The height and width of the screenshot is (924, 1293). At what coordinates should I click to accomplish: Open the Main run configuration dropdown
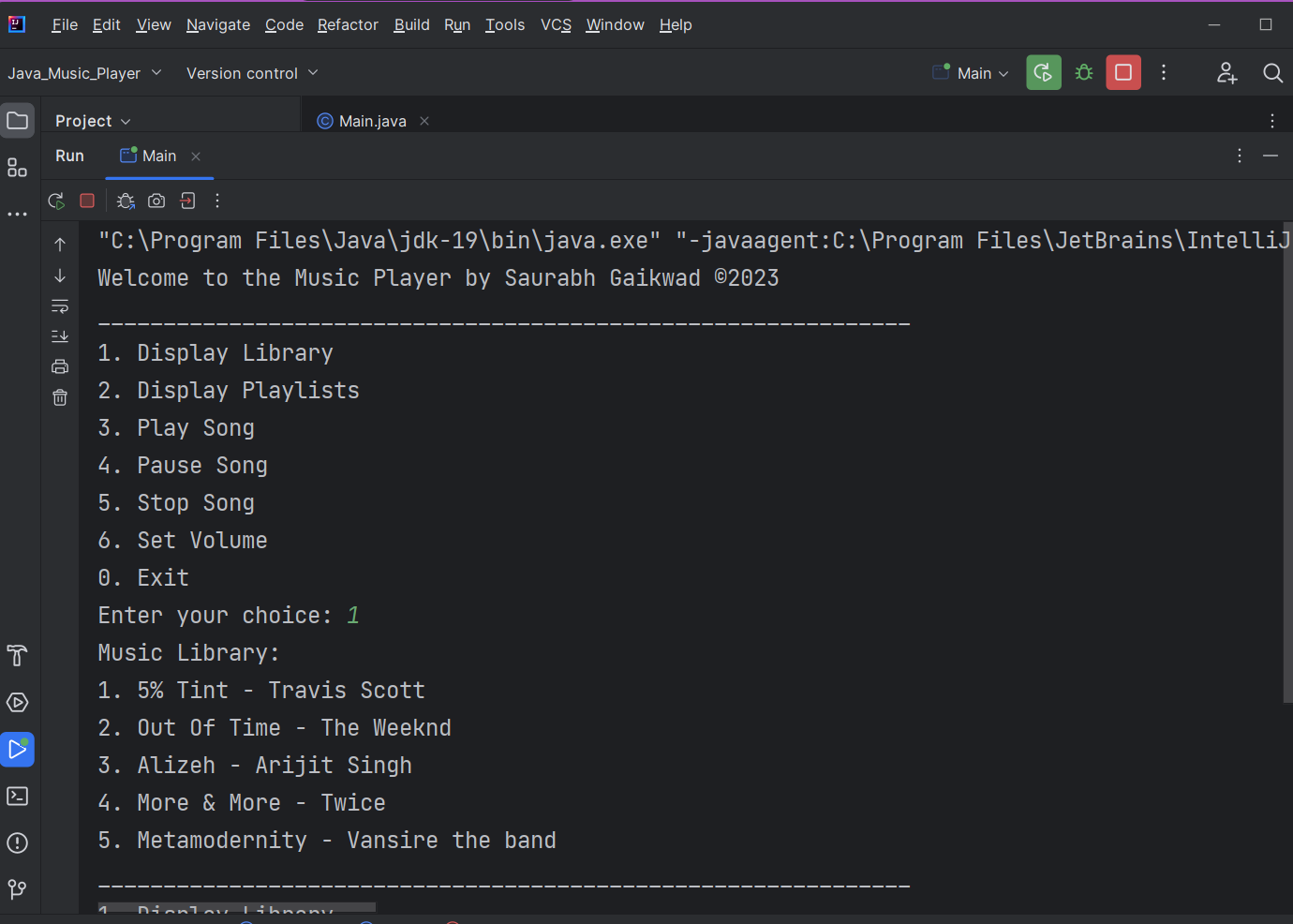tap(971, 73)
